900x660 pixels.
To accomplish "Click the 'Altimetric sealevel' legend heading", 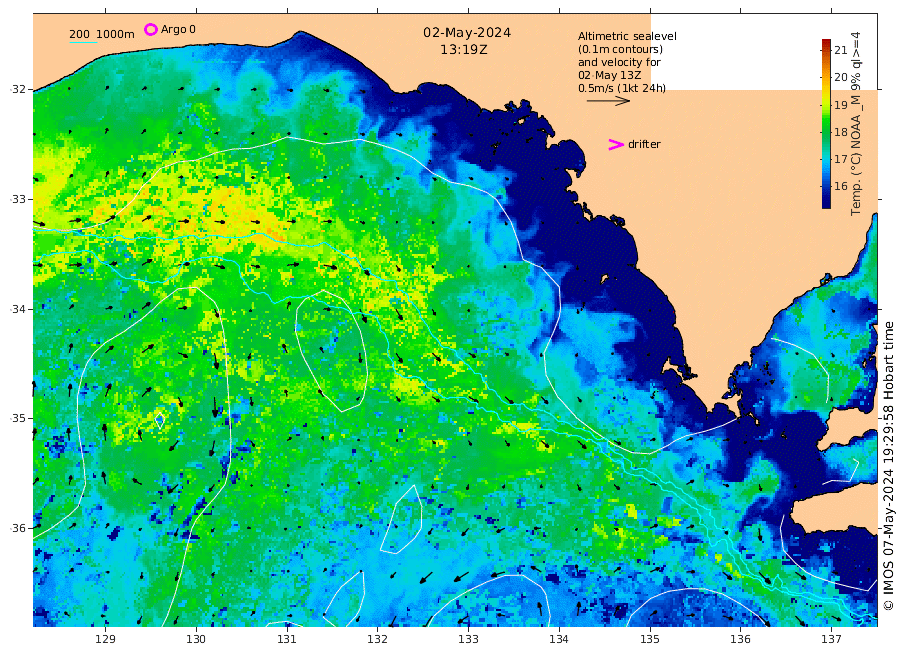I will click(627, 36).
